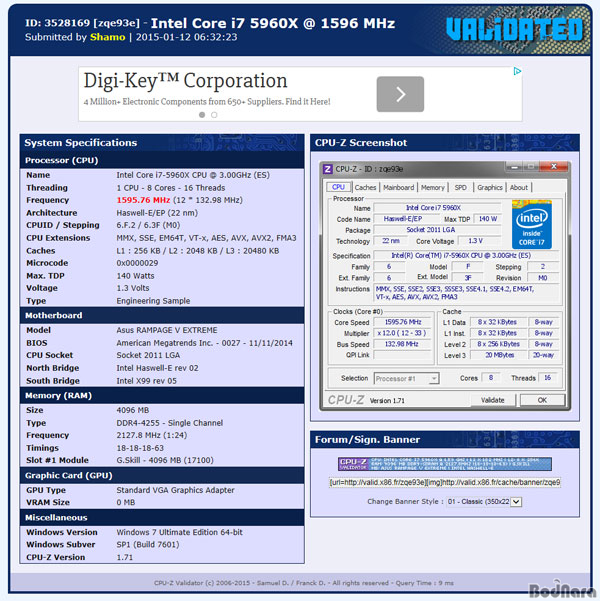Click the Intel Core i7 inside badge
600x601 pixels.
(532, 225)
